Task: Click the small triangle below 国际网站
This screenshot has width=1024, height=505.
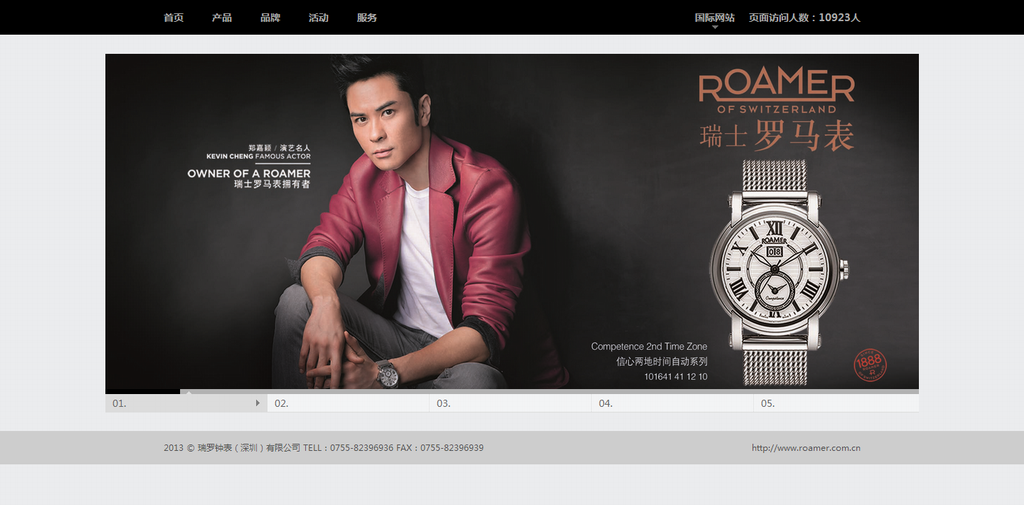Action: pyautogui.click(x=715, y=27)
